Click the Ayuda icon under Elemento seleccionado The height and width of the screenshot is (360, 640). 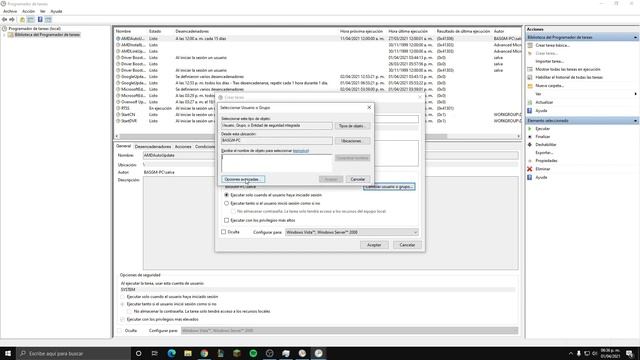530,178
